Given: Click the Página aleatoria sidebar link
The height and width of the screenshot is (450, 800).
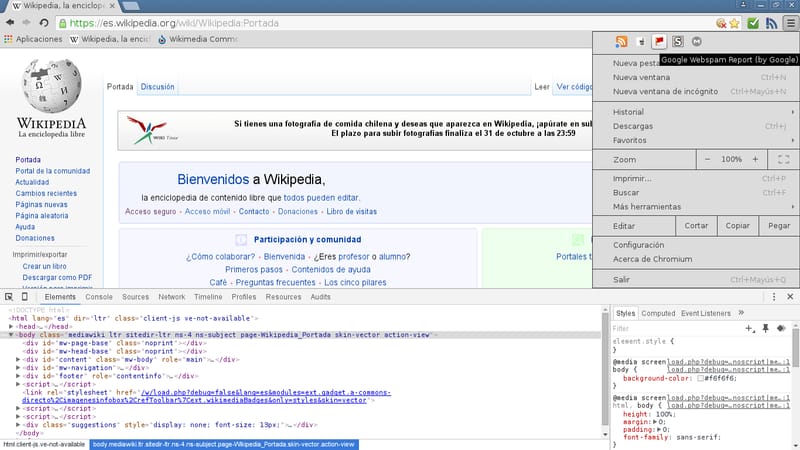Looking at the screenshot, I should (x=41, y=216).
